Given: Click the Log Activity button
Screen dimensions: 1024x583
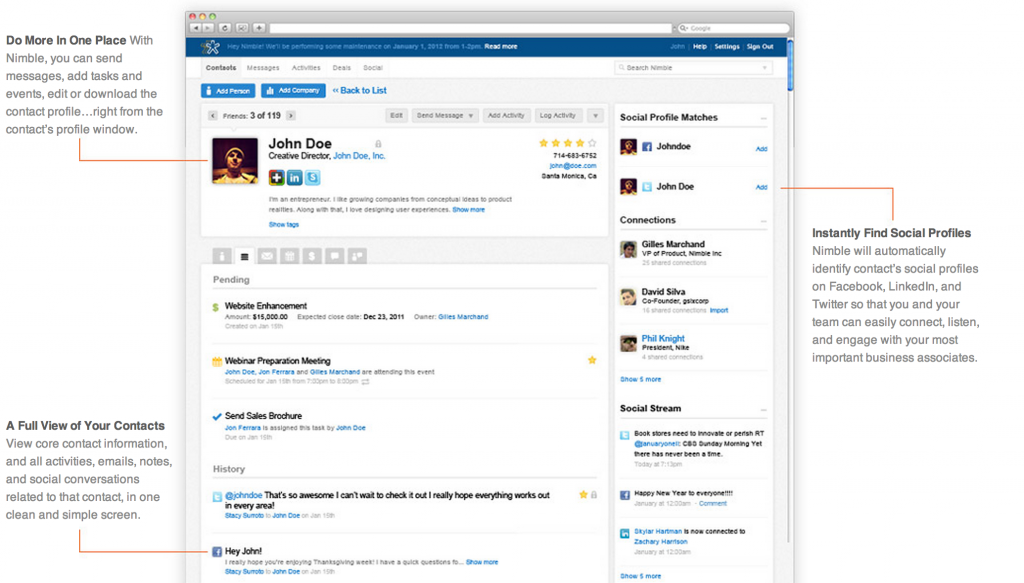Looking at the screenshot, I should (558, 116).
